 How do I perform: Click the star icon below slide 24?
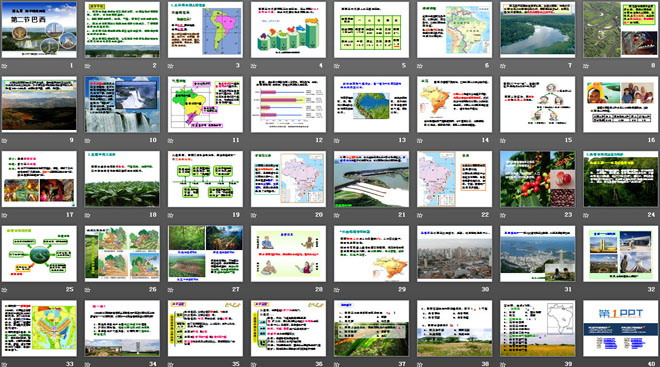pyautogui.click(x=586, y=215)
